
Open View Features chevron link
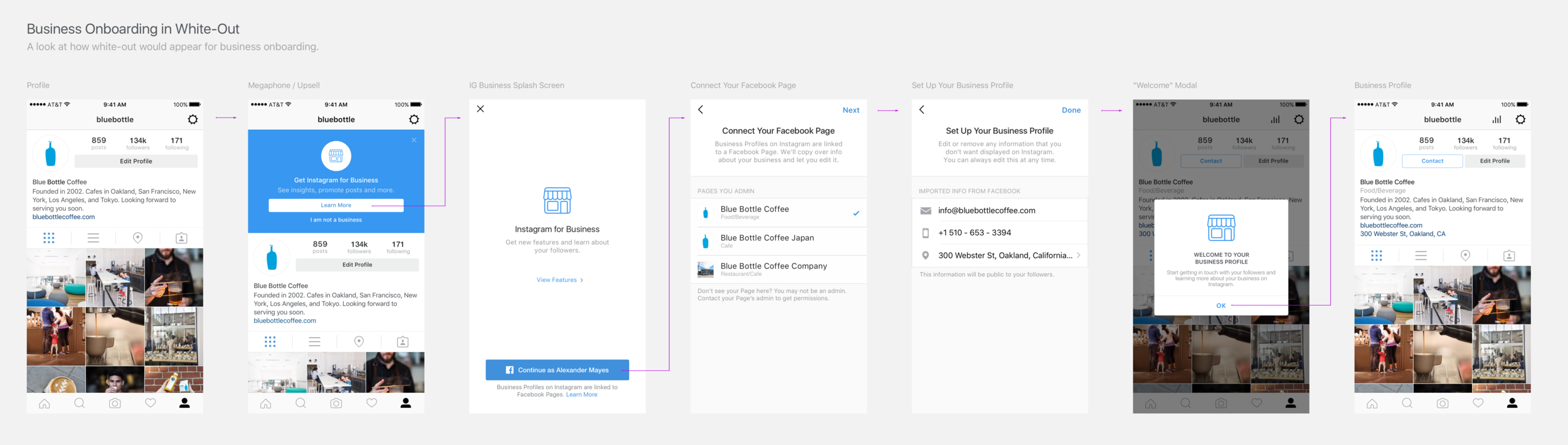click(x=559, y=280)
